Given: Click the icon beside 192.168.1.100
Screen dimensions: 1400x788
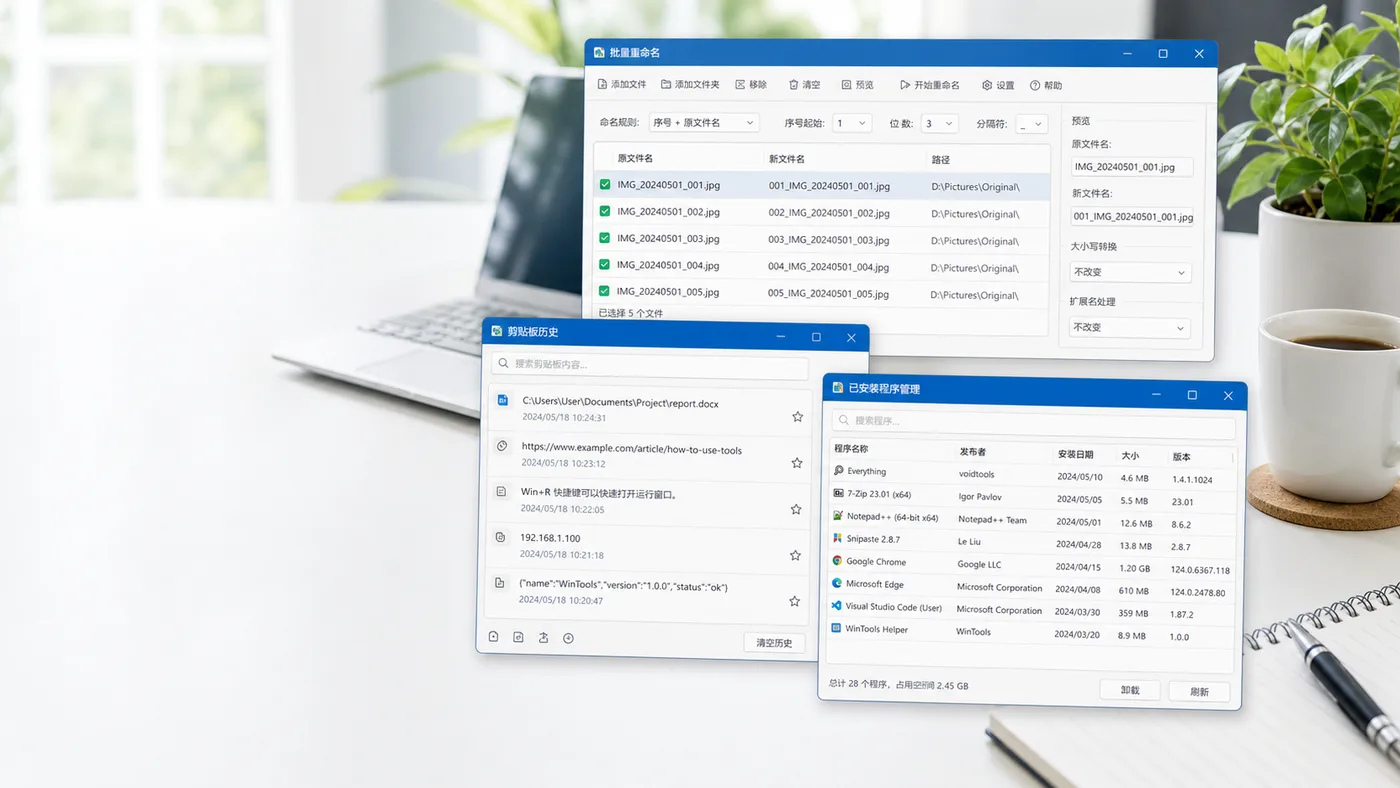Looking at the screenshot, I should click(501, 537).
